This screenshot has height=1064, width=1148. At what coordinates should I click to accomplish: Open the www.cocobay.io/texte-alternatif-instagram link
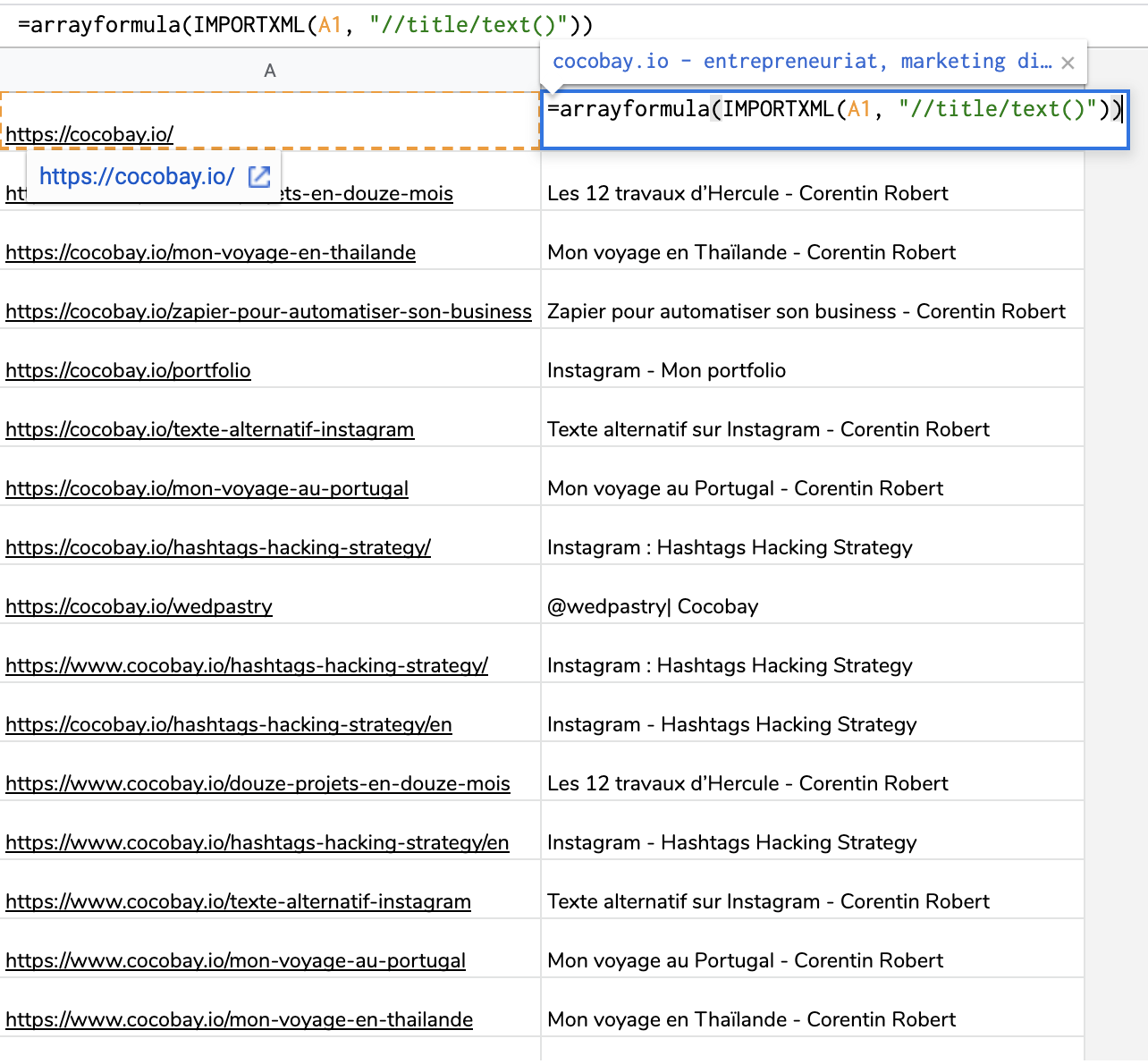238,901
